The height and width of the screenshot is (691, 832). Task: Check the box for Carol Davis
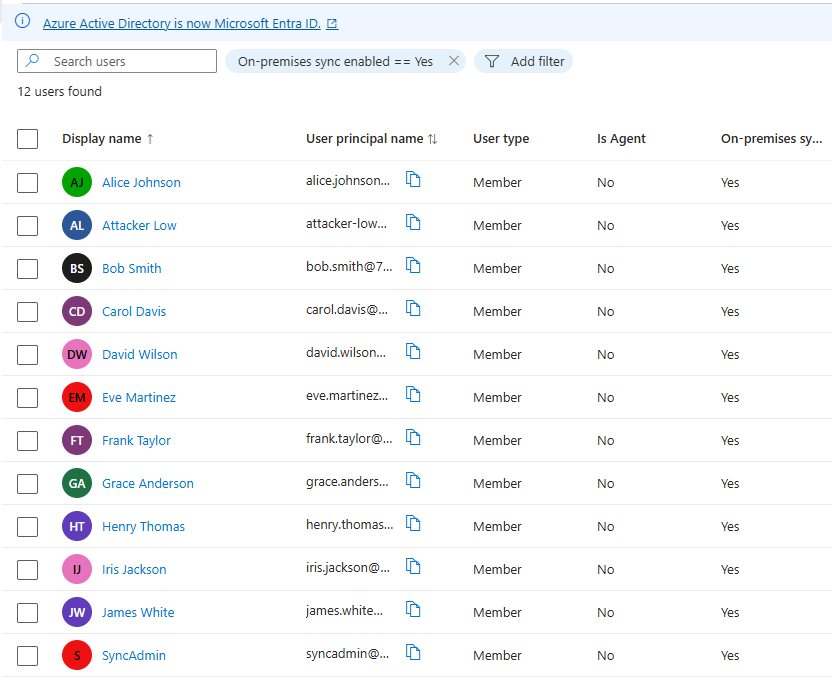28,312
